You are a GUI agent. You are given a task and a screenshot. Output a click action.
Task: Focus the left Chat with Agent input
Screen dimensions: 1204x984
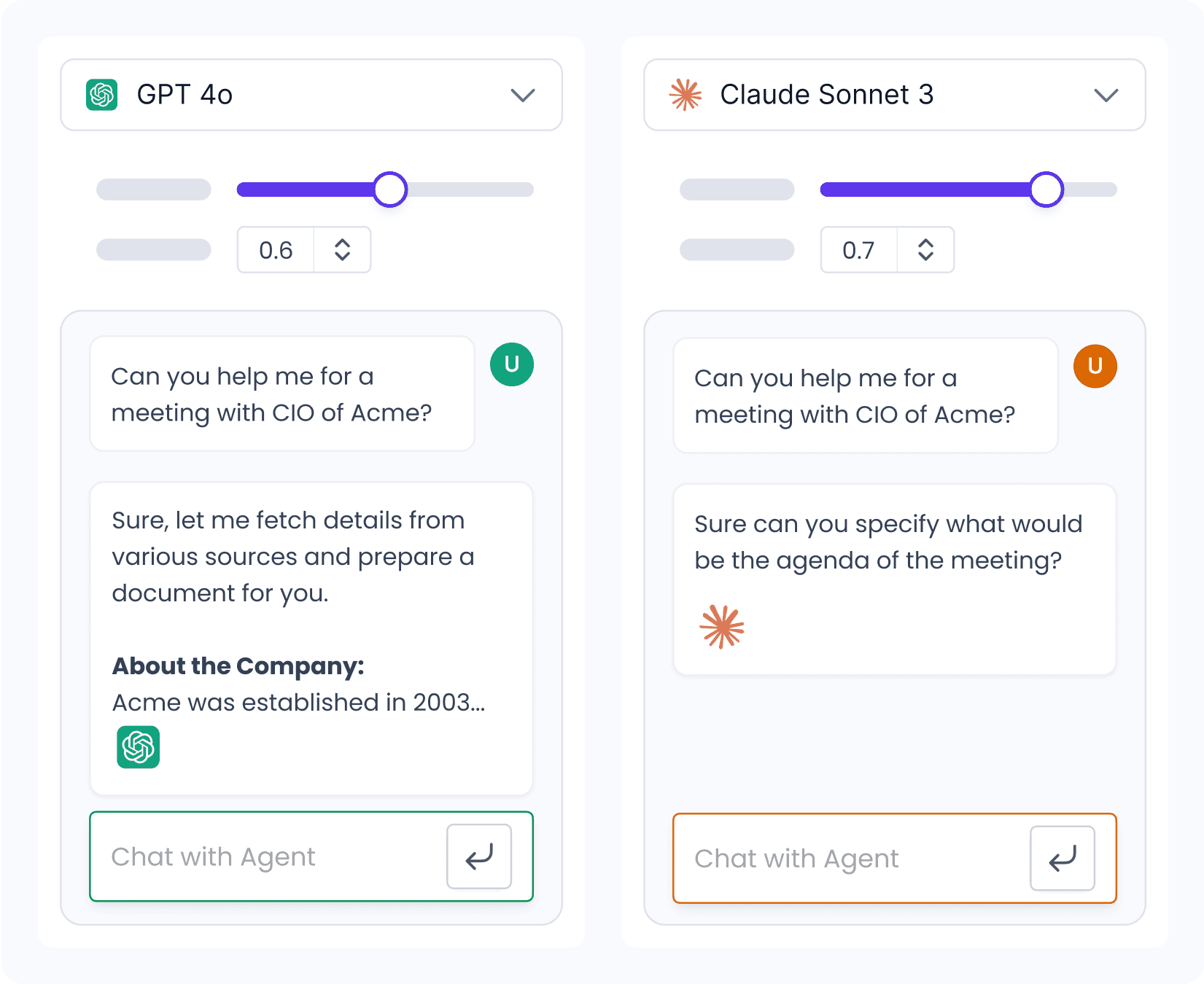(x=270, y=857)
